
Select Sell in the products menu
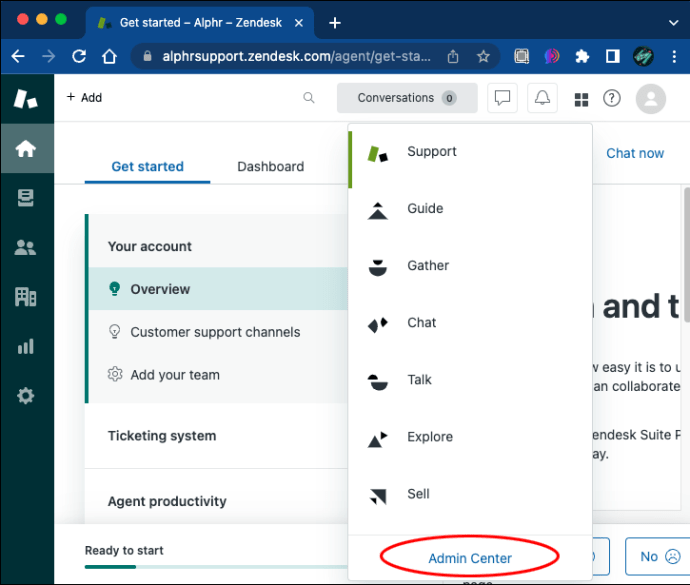click(x=470, y=494)
